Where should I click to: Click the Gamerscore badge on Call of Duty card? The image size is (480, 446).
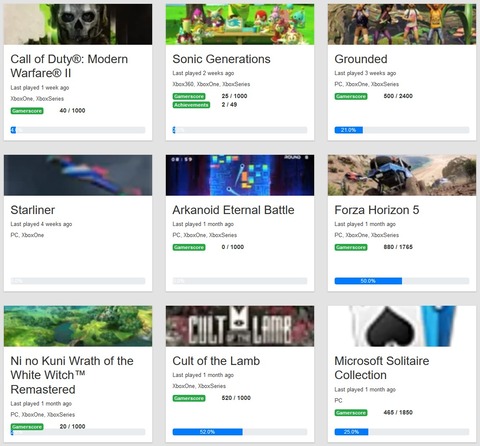click(27, 111)
